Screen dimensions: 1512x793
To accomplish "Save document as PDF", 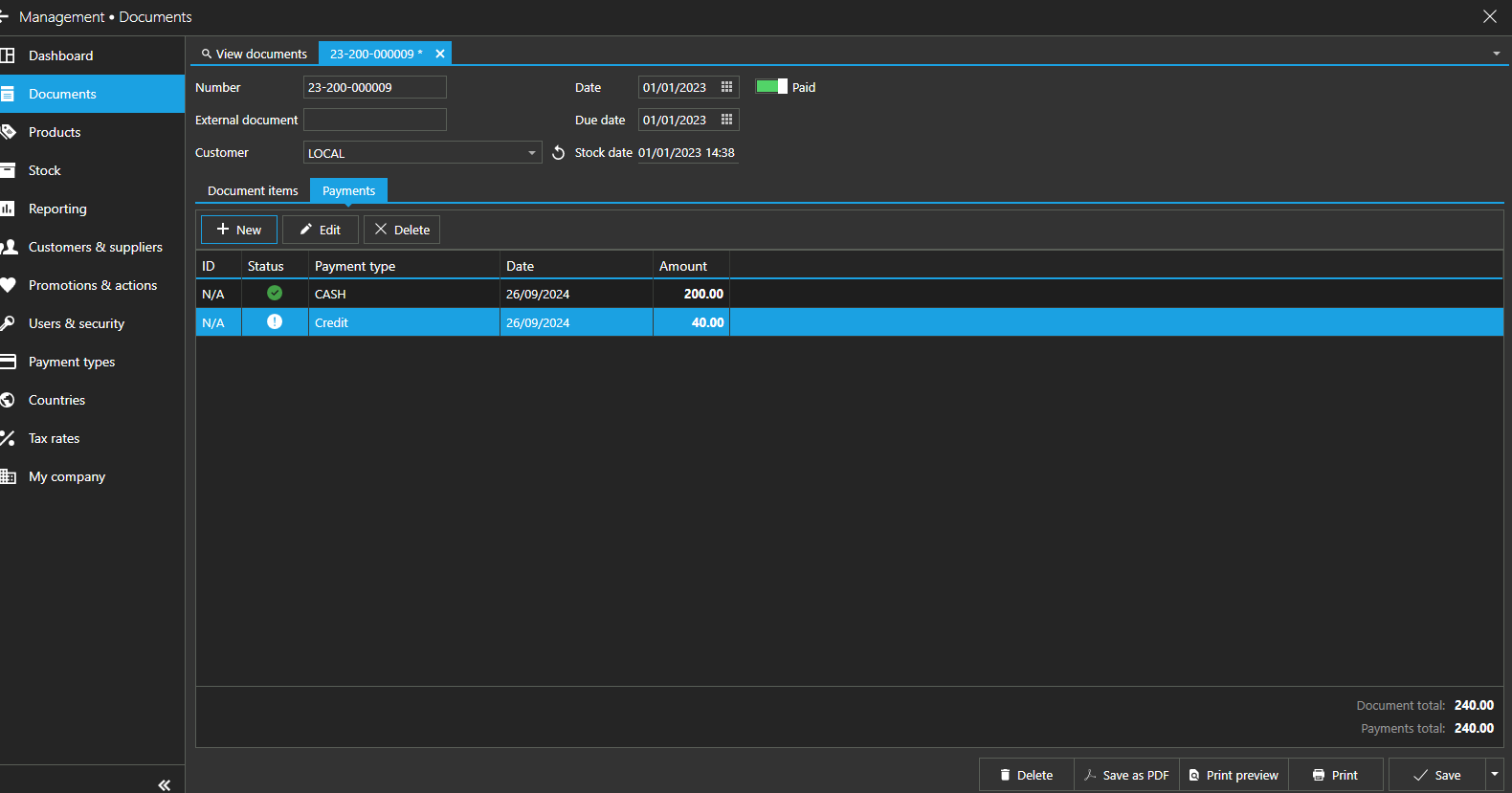I will tap(1126, 775).
